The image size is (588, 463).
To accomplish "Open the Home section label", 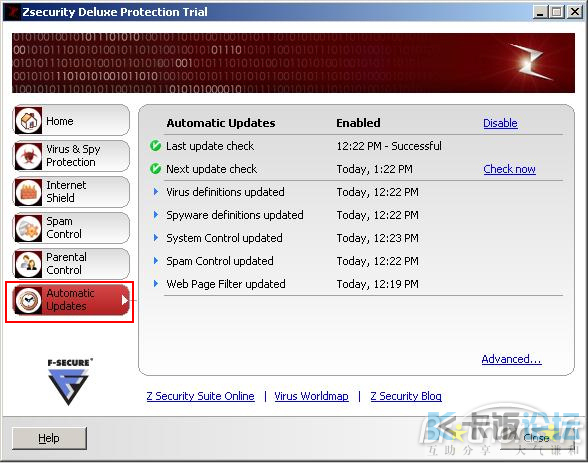I will (60, 121).
